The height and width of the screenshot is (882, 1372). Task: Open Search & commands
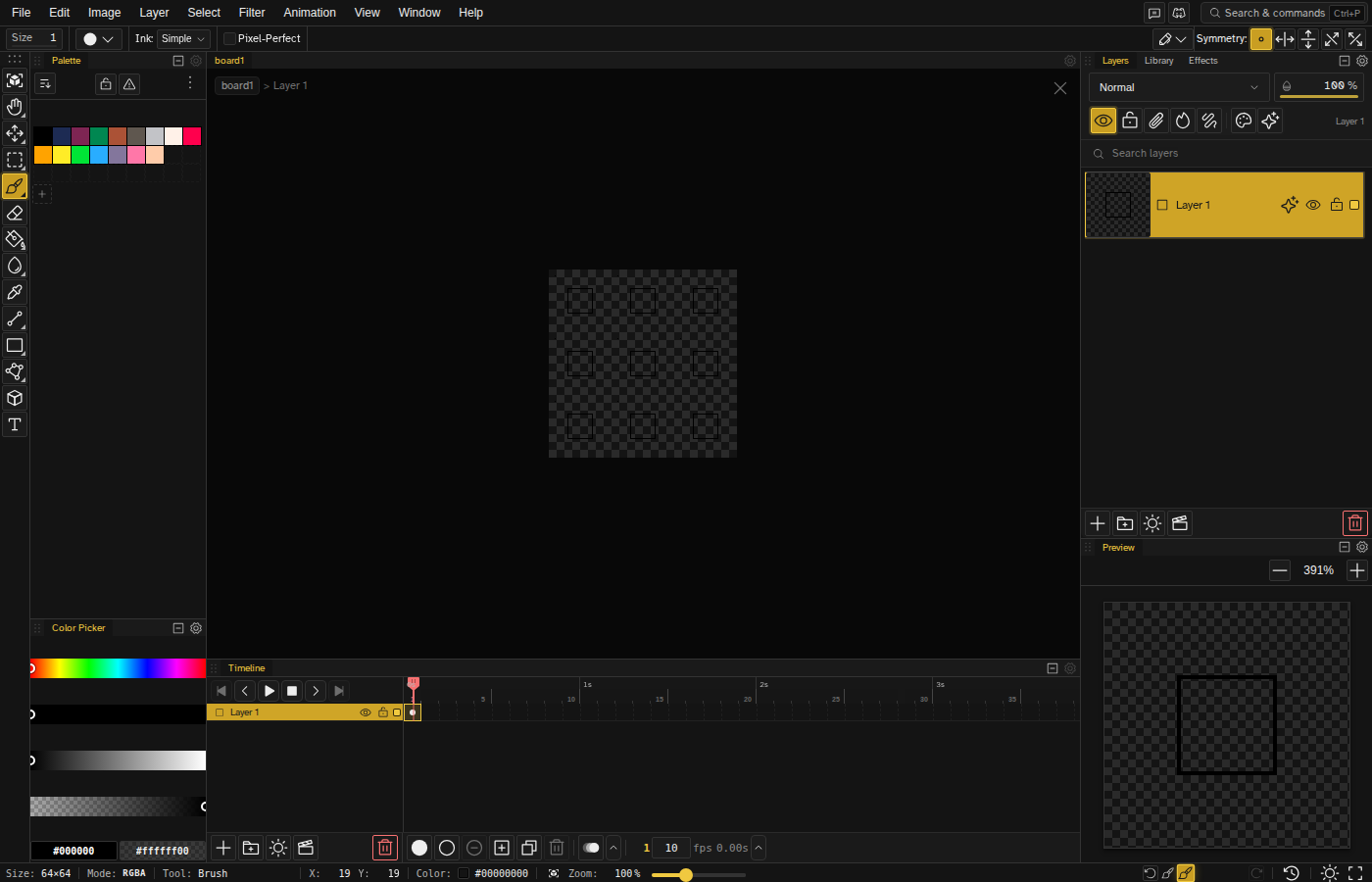(1283, 13)
